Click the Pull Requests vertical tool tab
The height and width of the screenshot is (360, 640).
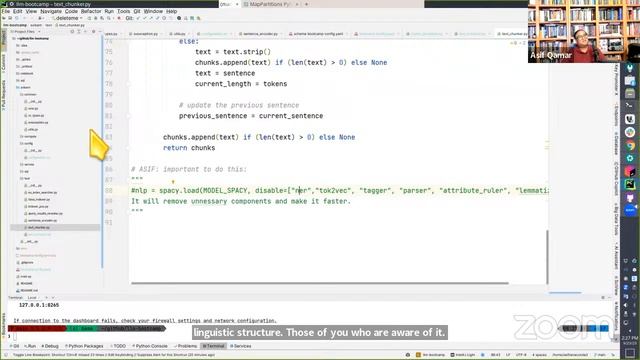[4, 95]
